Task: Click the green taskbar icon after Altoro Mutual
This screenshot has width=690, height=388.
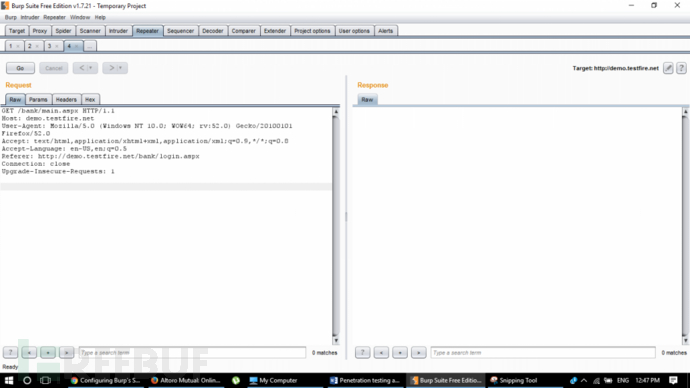Action: [x=236, y=380]
